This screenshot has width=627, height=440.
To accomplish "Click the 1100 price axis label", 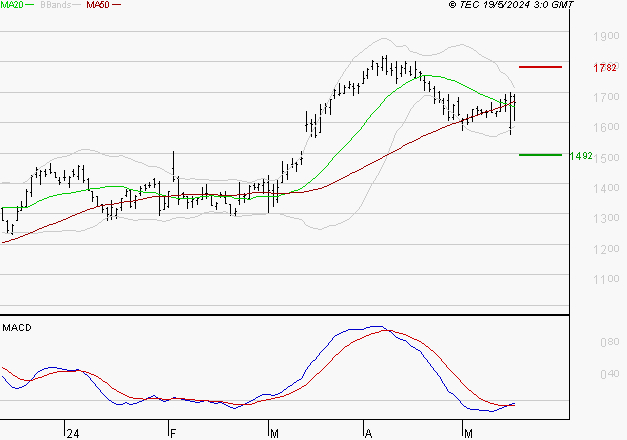I will (x=606, y=279).
